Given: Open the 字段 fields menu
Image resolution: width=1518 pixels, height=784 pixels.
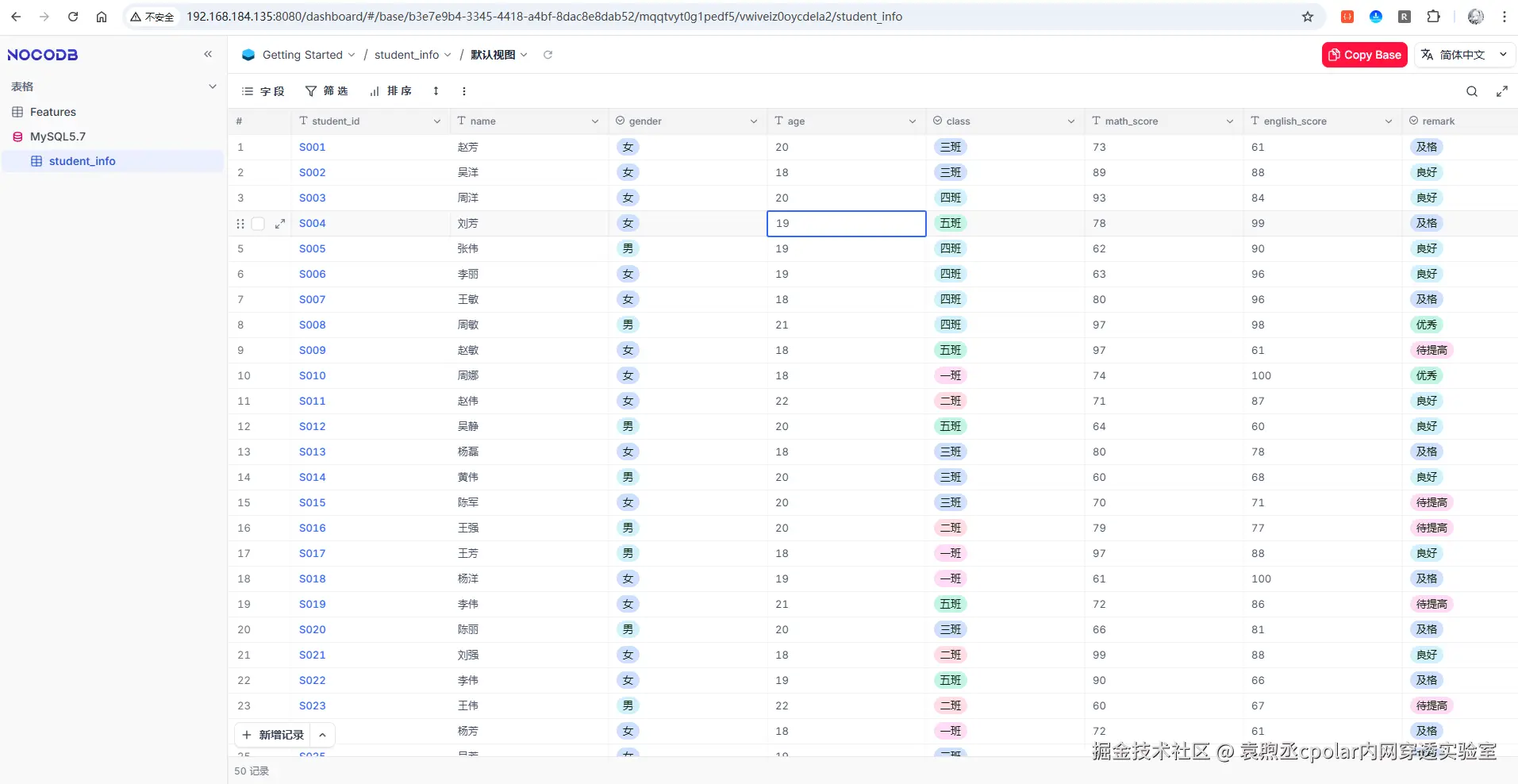Looking at the screenshot, I should click(263, 91).
